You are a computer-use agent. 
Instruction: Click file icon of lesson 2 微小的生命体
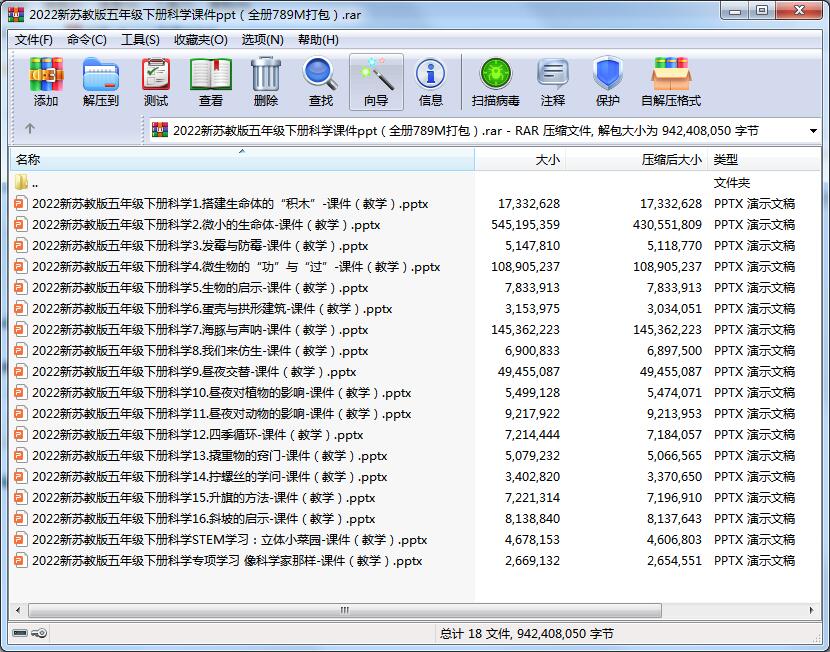click(21, 224)
